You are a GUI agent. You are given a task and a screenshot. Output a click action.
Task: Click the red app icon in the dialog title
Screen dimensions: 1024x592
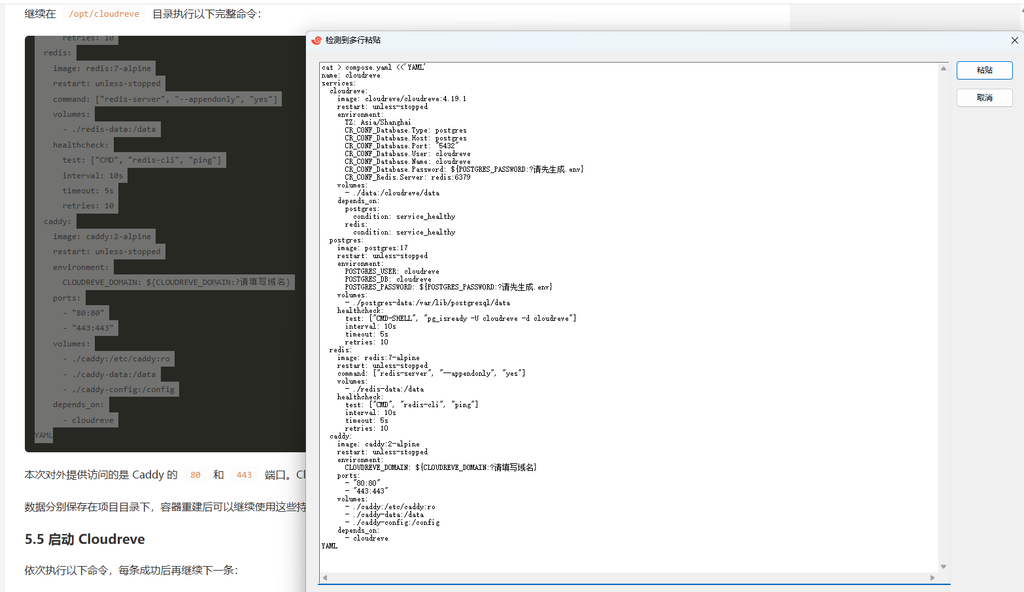click(x=317, y=41)
